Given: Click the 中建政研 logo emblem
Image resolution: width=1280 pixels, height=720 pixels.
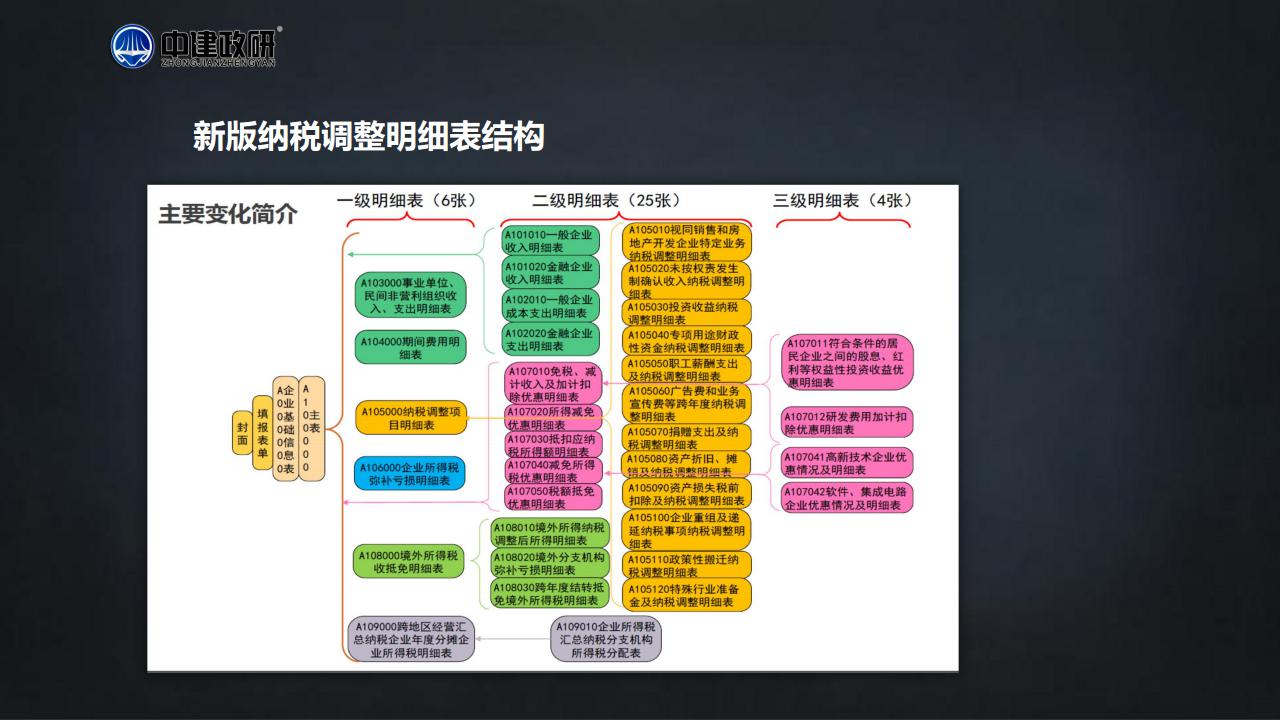Looking at the screenshot, I should pyautogui.click(x=133, y=47).
